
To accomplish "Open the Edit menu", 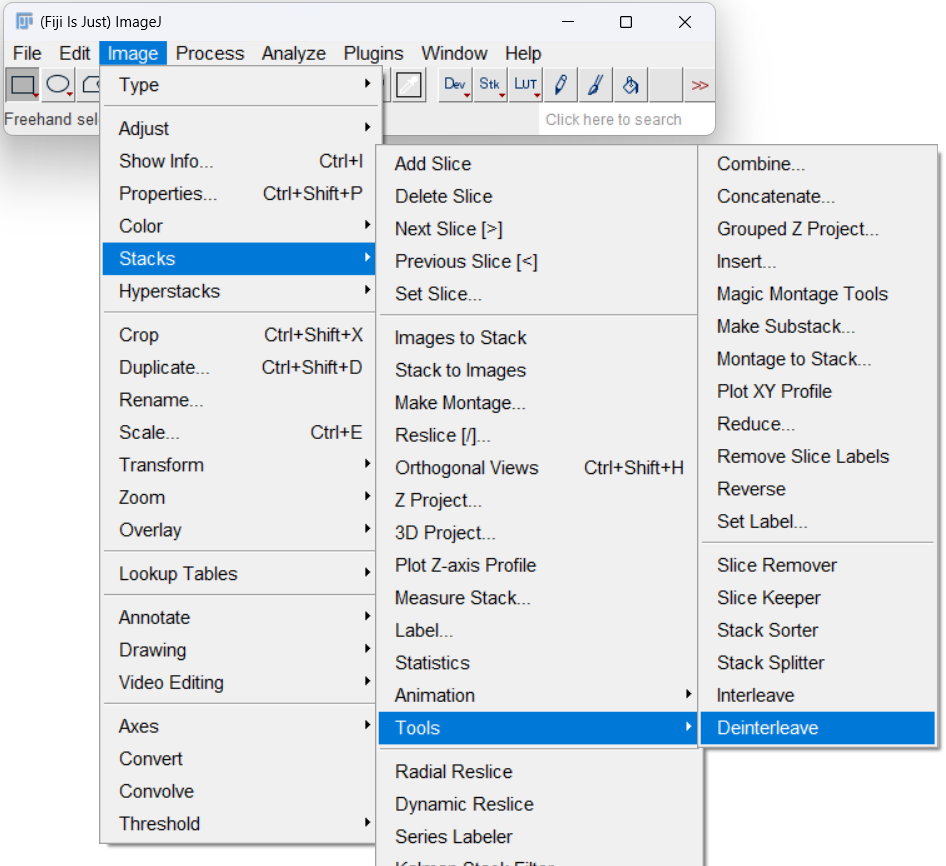I will tap(74, 53).
